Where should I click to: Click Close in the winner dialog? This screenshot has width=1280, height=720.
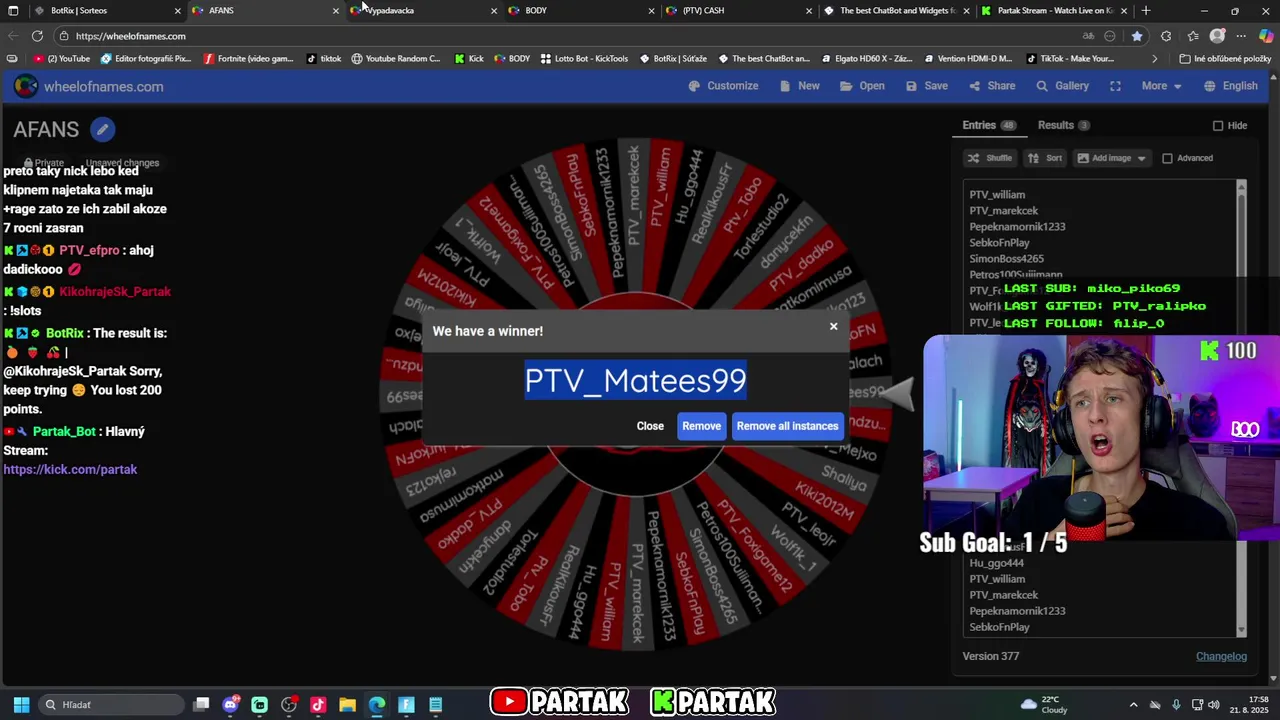coord(650,426)
